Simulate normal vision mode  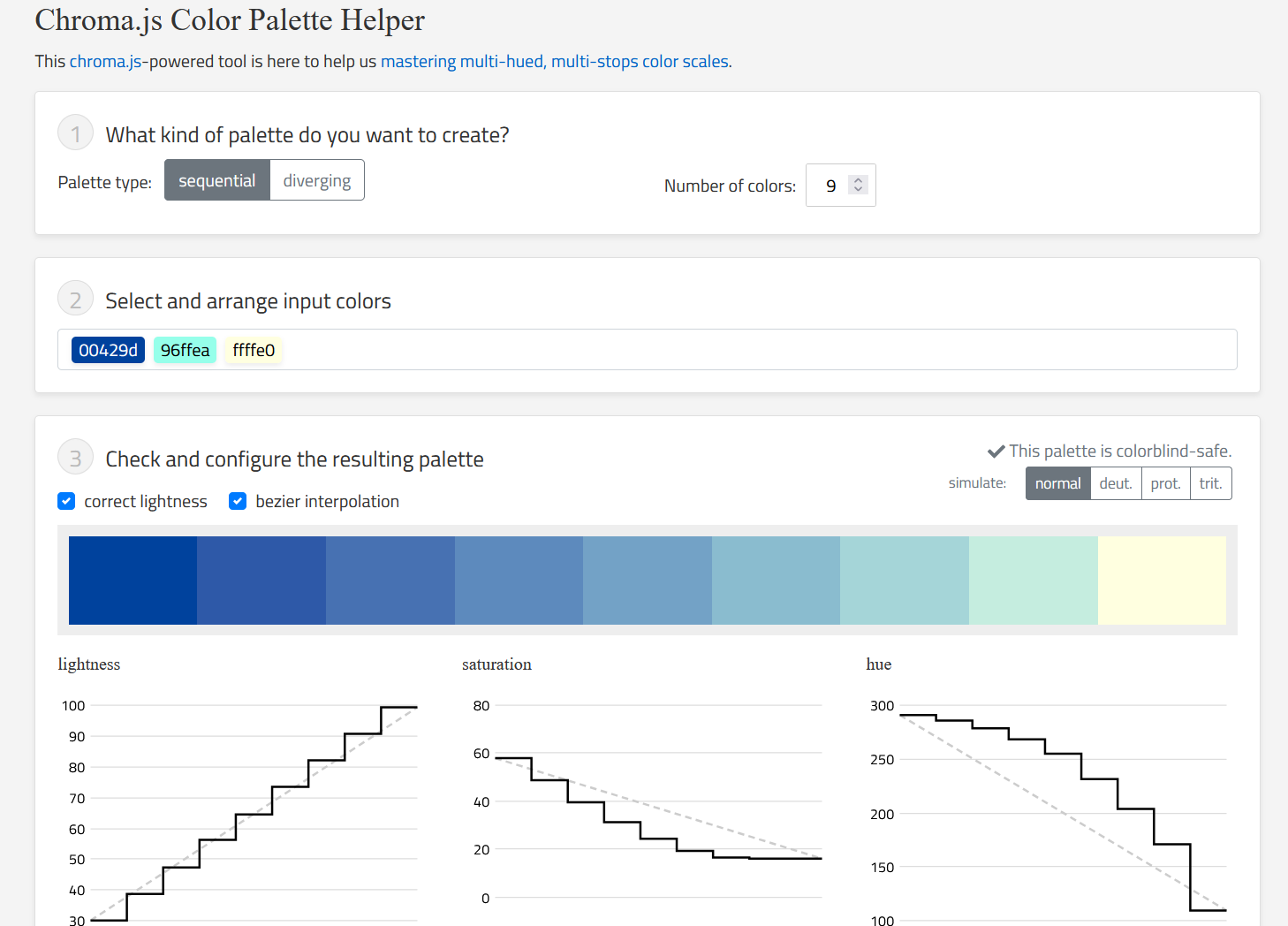(1057, 483)
